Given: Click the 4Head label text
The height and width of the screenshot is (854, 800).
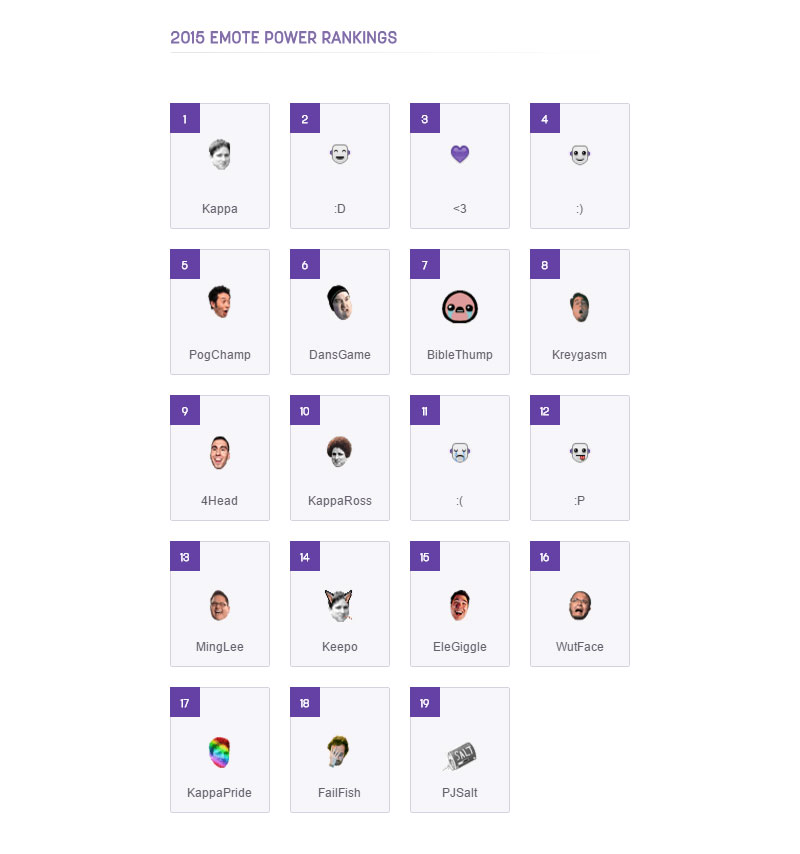Looking at the screenshot, I should pyautogui.click(x=219, y=501).
